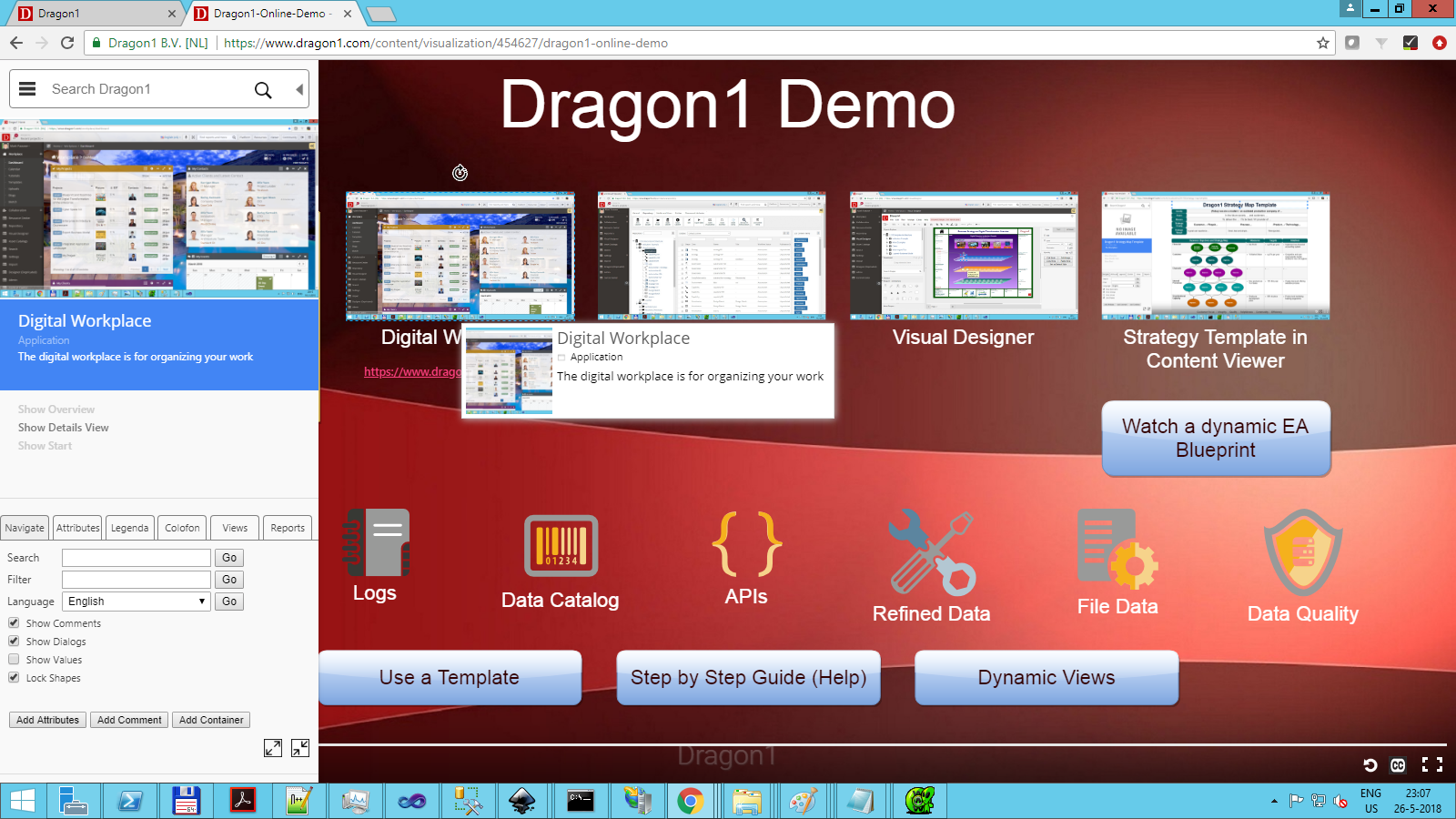Switch to the Views tab
1456x819 pixels.
(x=235, y=528)
